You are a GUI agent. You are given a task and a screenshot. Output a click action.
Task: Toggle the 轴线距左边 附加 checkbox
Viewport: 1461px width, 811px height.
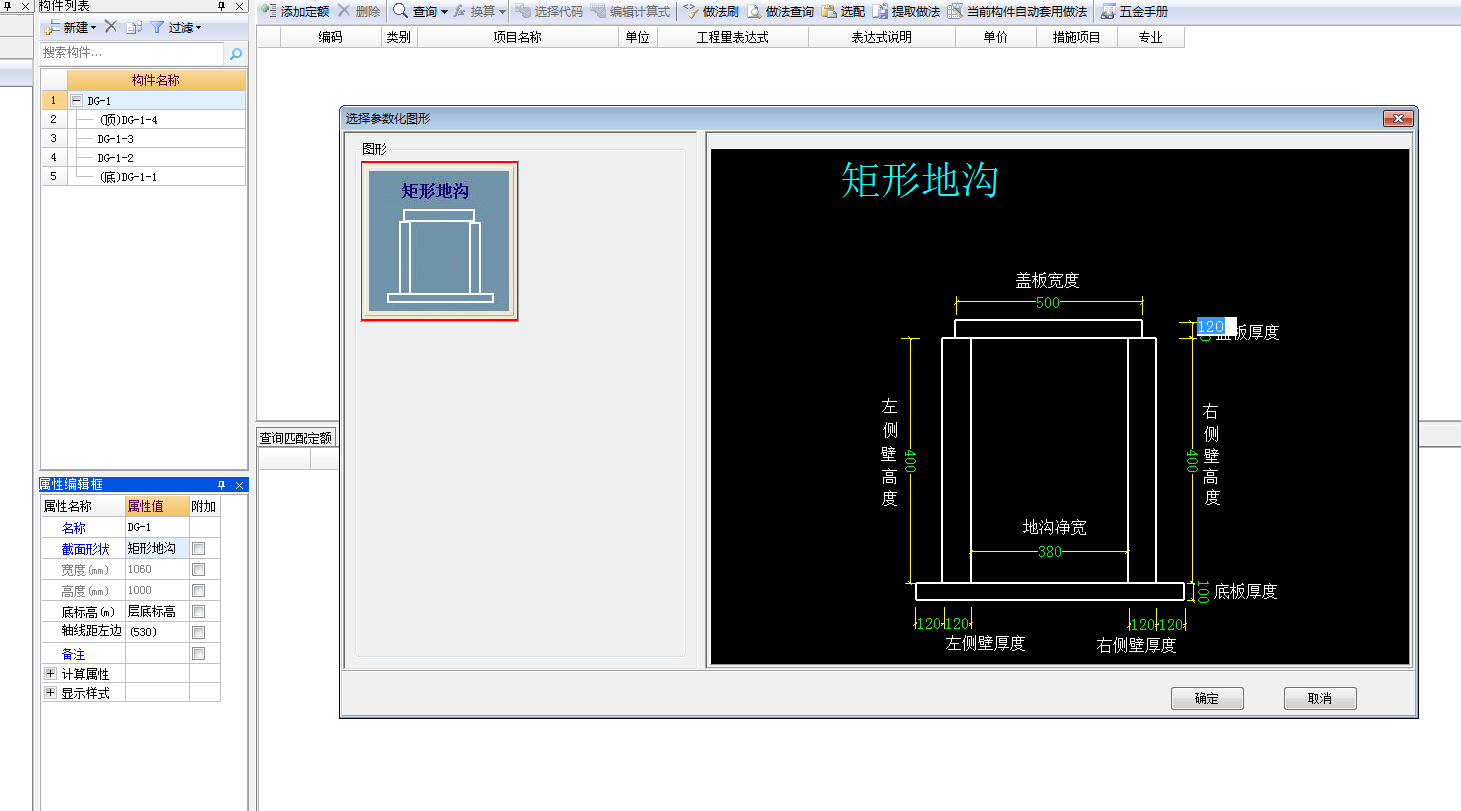tap(199, 632)
